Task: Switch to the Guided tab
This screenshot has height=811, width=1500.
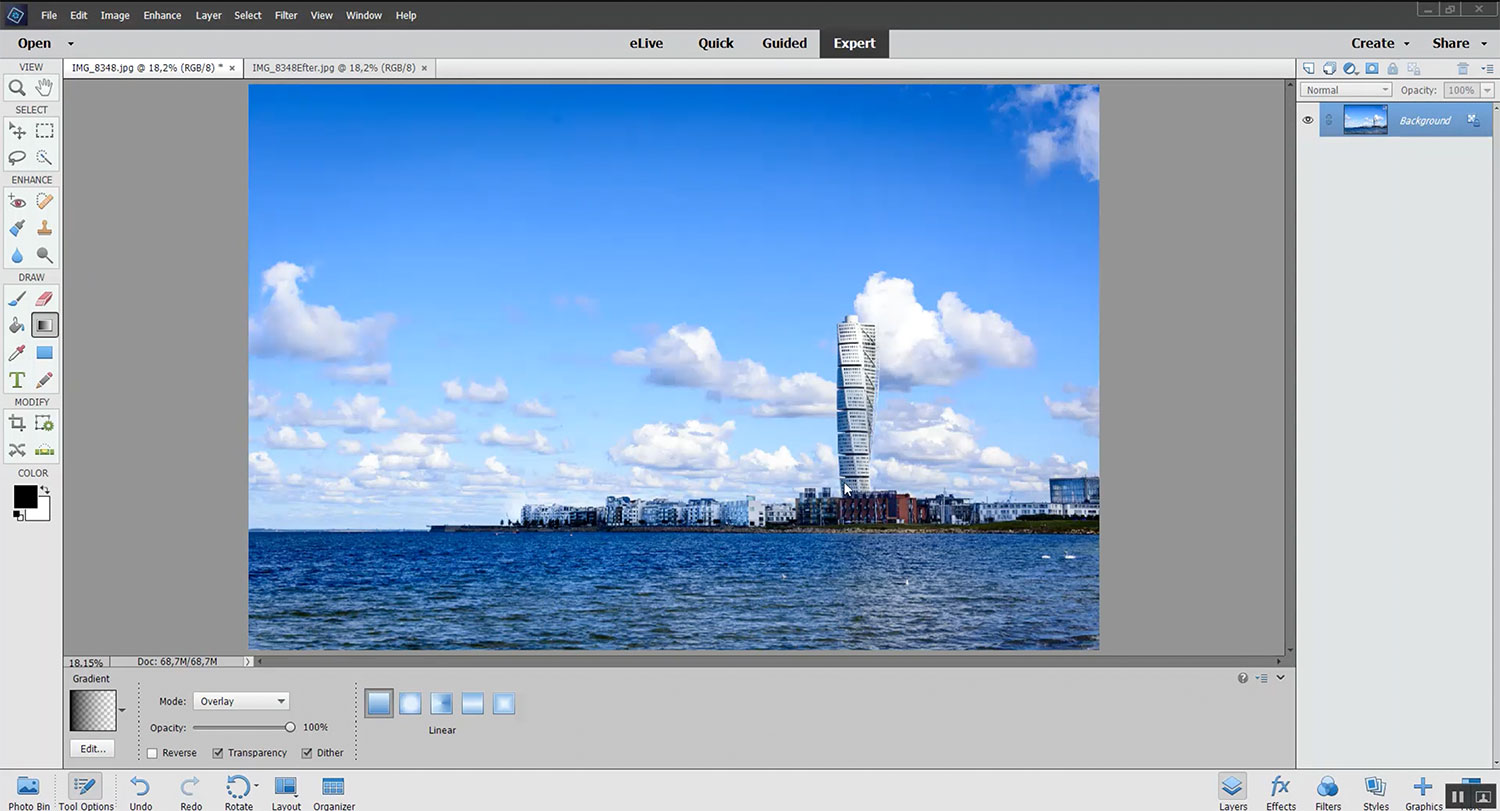Action: pos(784,43)
